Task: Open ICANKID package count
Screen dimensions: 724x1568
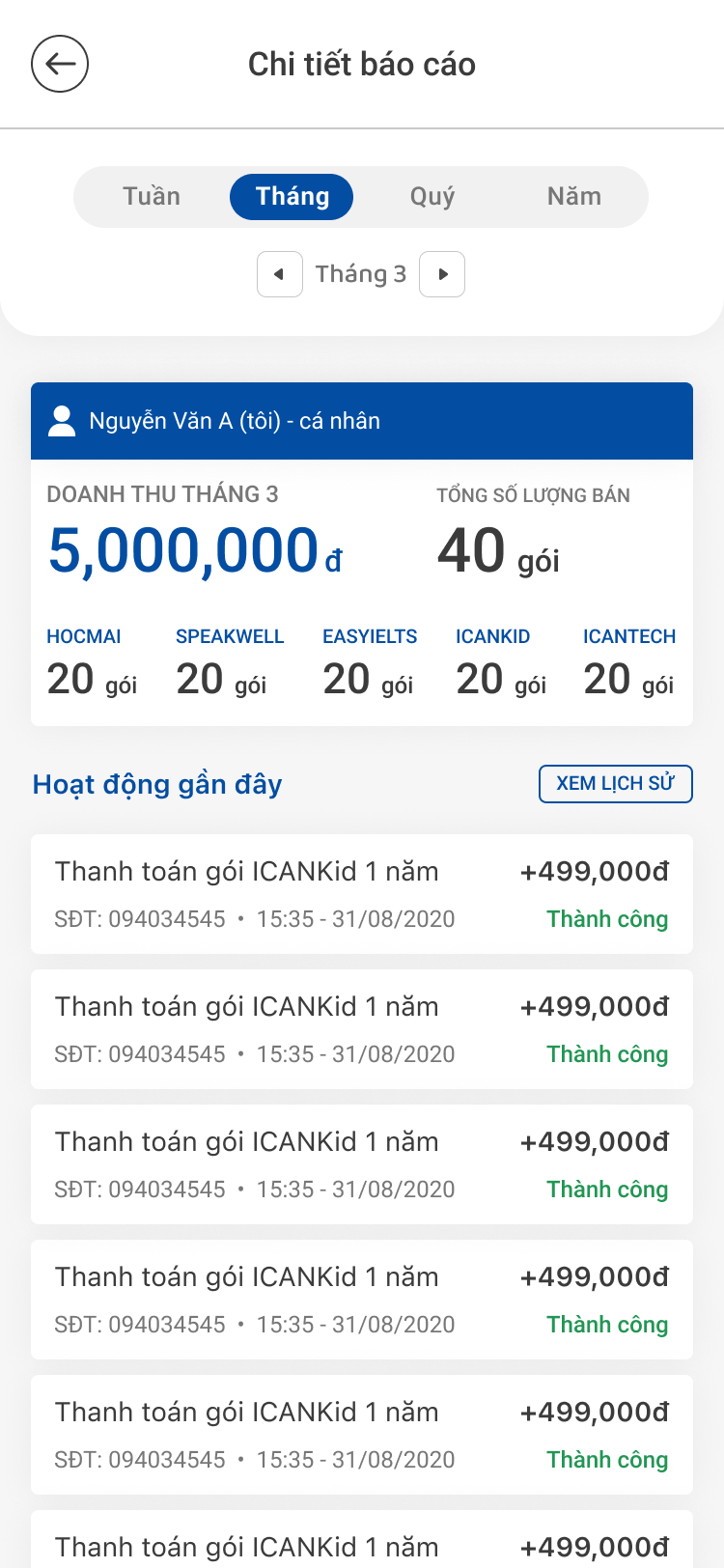Action: tap(501, 665)
